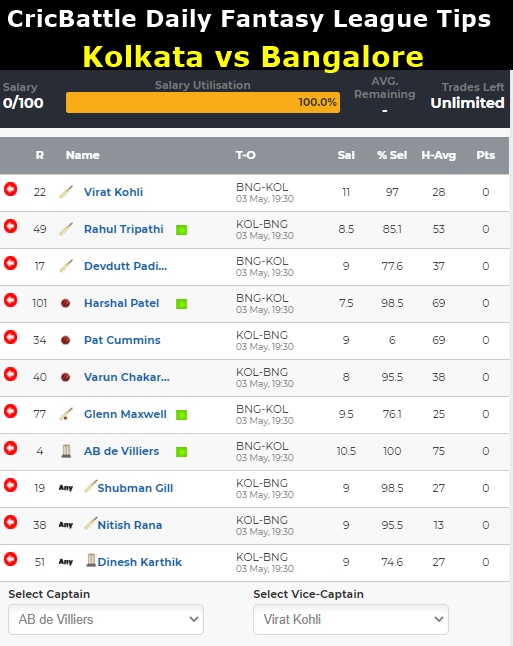Viewport: 513px width, 646px height.
Task: Open the Select Vice-Captain dropdown
Action: point(351,619)
